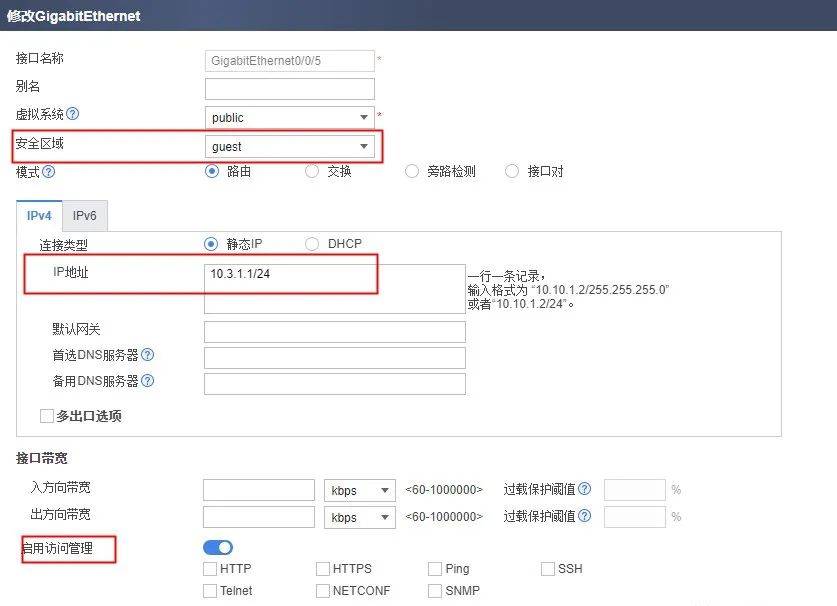
Task: Click the 出方向带宽 value field
Action: click(x=259, y=517)
